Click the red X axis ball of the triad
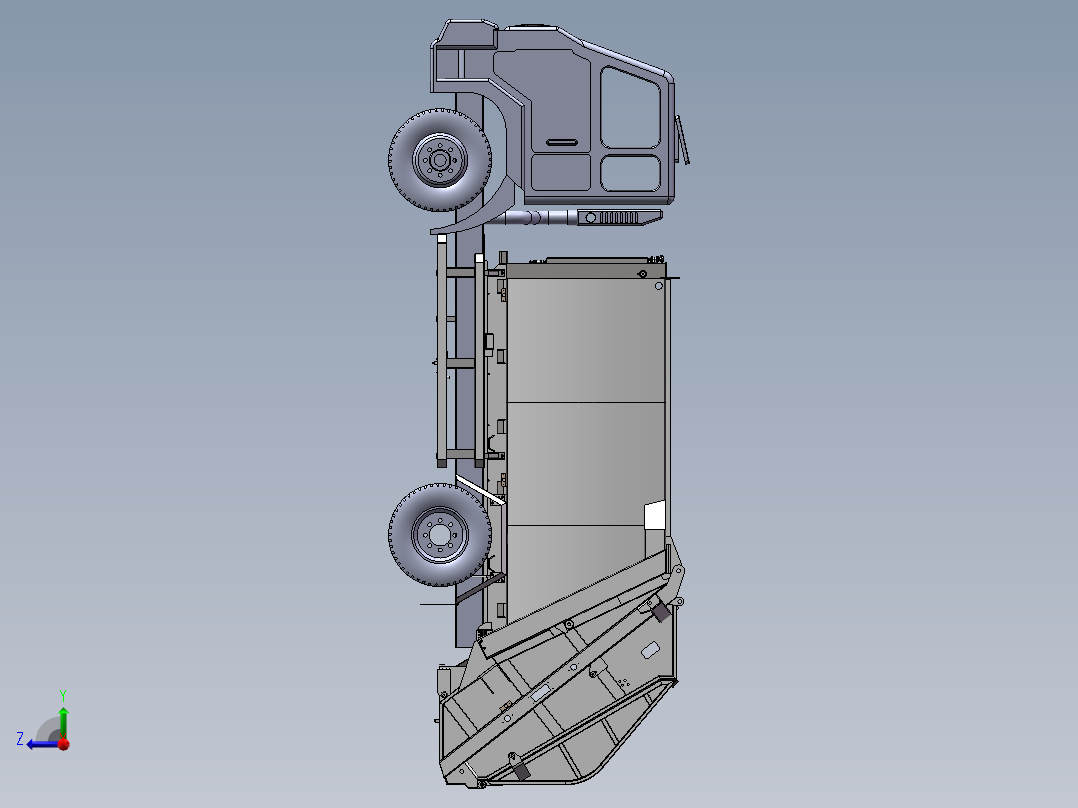 (x=64, y=743)
